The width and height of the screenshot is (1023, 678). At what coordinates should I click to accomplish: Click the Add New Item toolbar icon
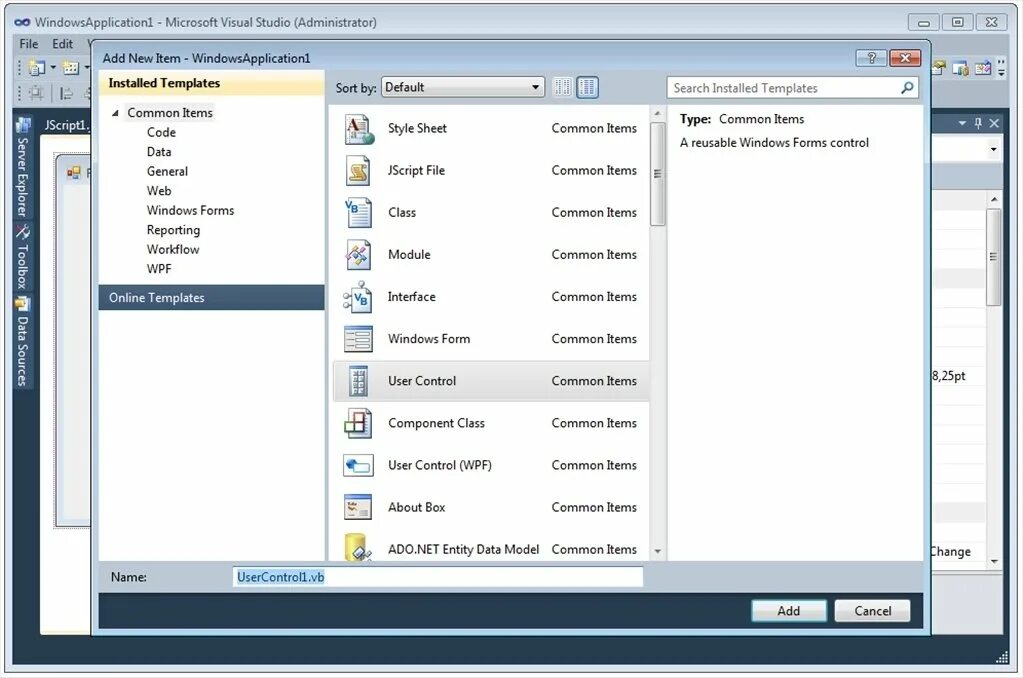(71, 68)
